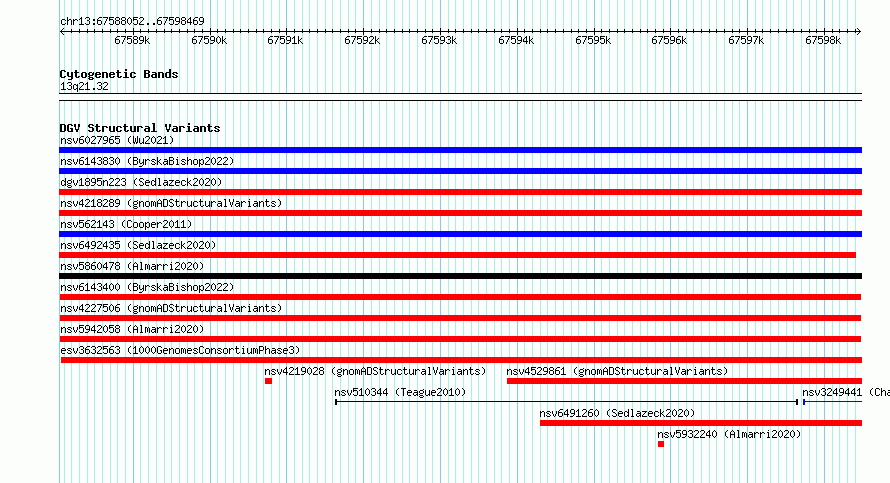Click the thin blue line for nsv3249441
The height and width of the screenshot is (483, 890).
pos(832,402)
